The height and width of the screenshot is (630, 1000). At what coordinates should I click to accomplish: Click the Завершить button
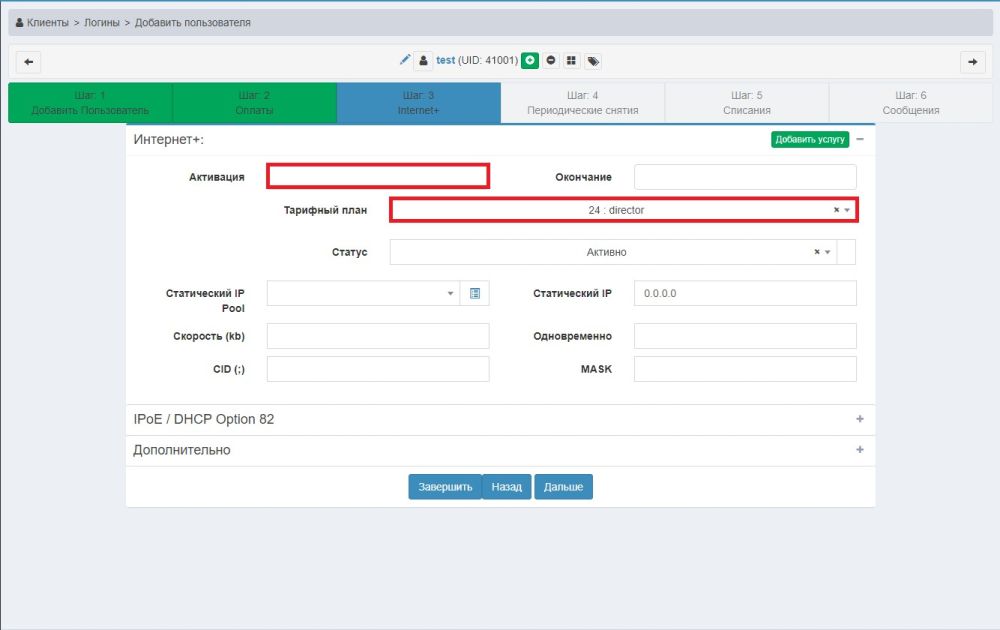(x=445, y=487)
